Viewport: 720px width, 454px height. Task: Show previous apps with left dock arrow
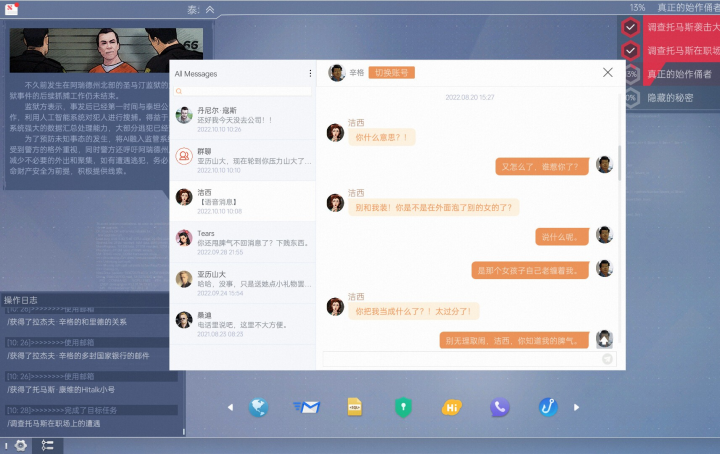point(231,407)
